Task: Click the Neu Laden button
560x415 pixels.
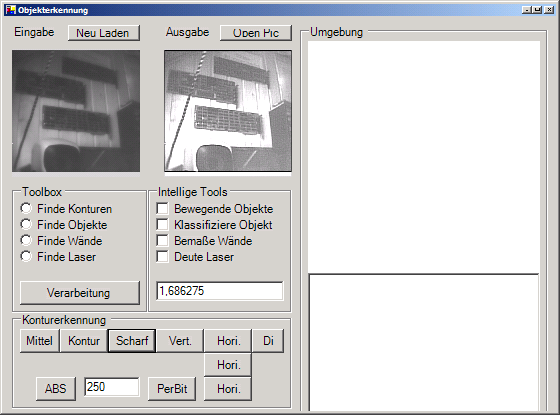Action: 104,33
